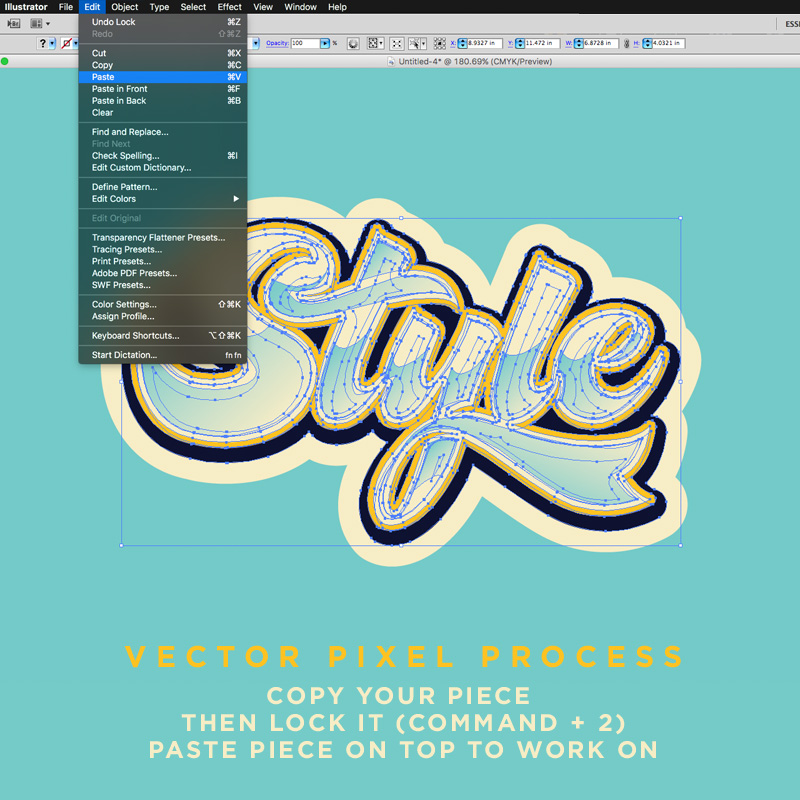Open Adobe Bridge from the toolbar icon
The width and height of the screenshot is (800, 800).
click(x=14, y=23)
